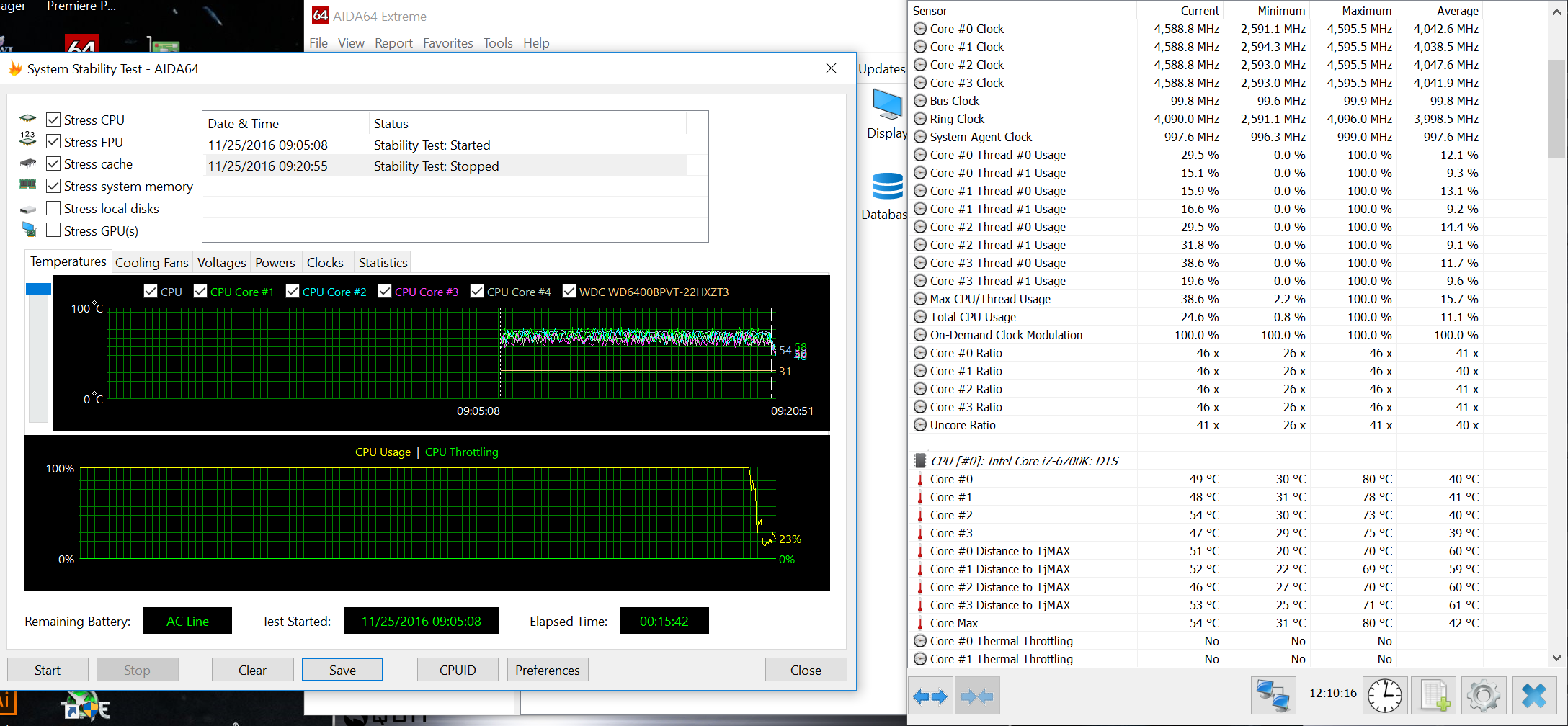This screenshot has width=1568, height=726.
Task: Uncheck the Stress system memory checkbox
Action: click(x=53, y=186)
